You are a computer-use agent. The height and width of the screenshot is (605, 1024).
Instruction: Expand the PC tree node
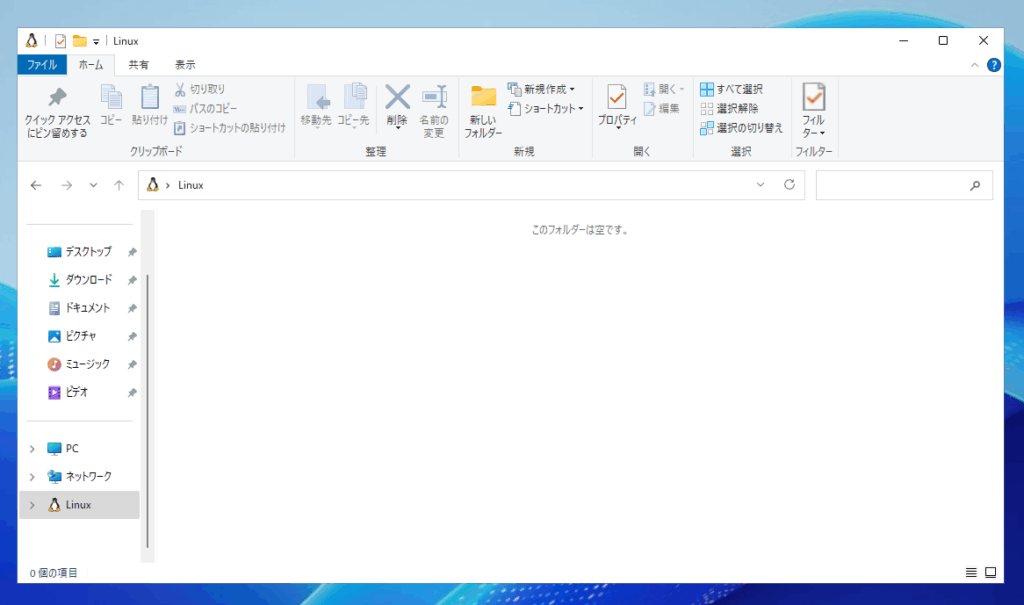(32, 449)
